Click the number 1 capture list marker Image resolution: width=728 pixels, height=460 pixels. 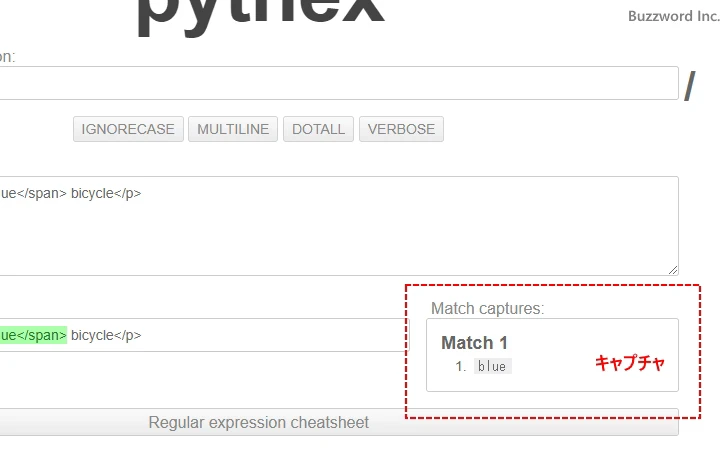(x=461, y=366)
